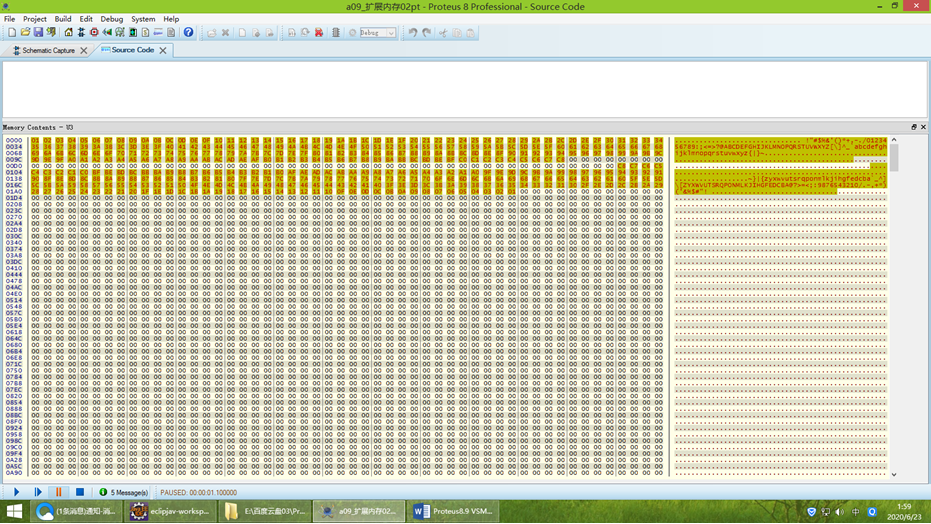The width and height of the screenshot is (931, 524).
Task: Switch to the Schematic Capture tab
Action: (47, 50)
